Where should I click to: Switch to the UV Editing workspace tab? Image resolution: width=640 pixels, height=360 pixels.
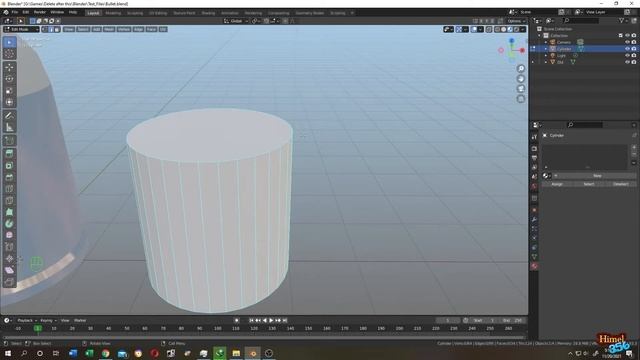[x=158, y=13]
